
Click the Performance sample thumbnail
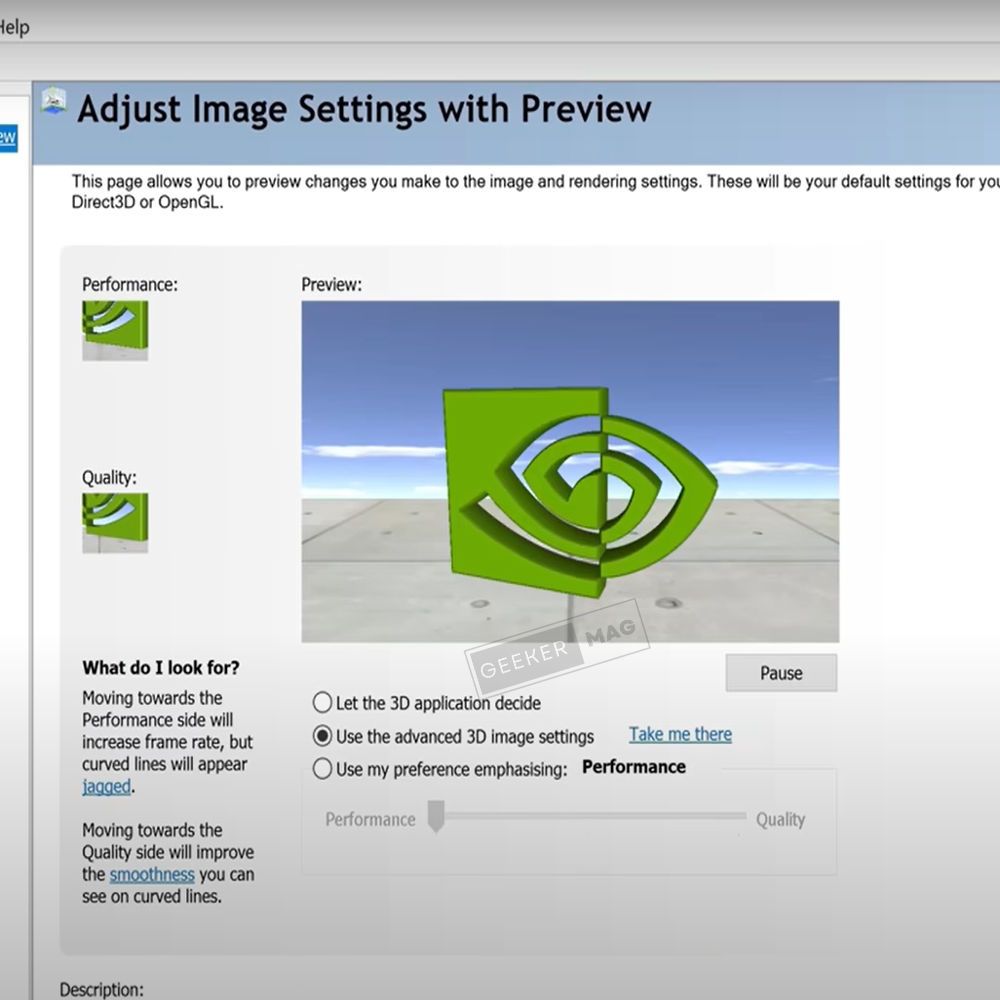coord(115,330)
